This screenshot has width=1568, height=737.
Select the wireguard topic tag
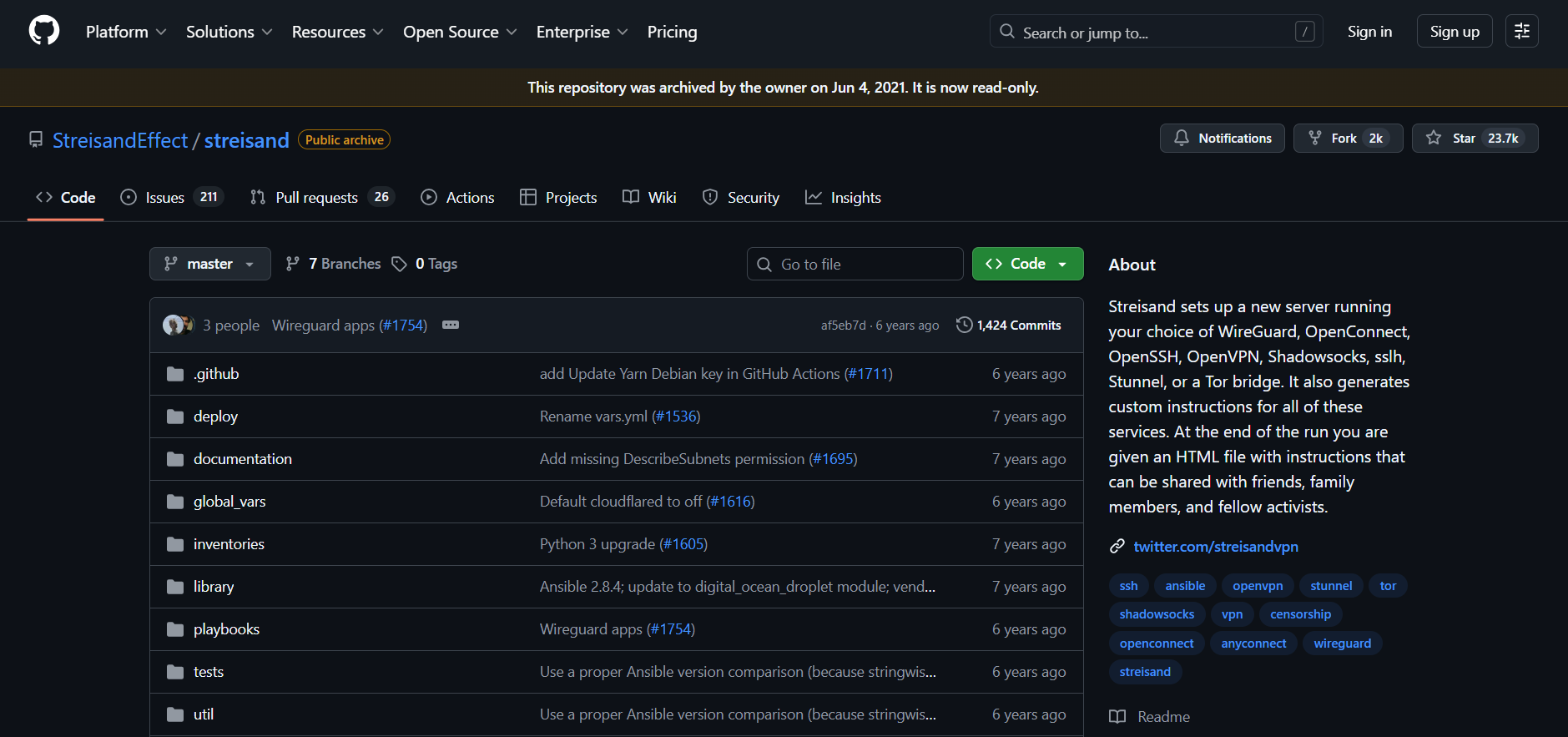coord(1342,644)
